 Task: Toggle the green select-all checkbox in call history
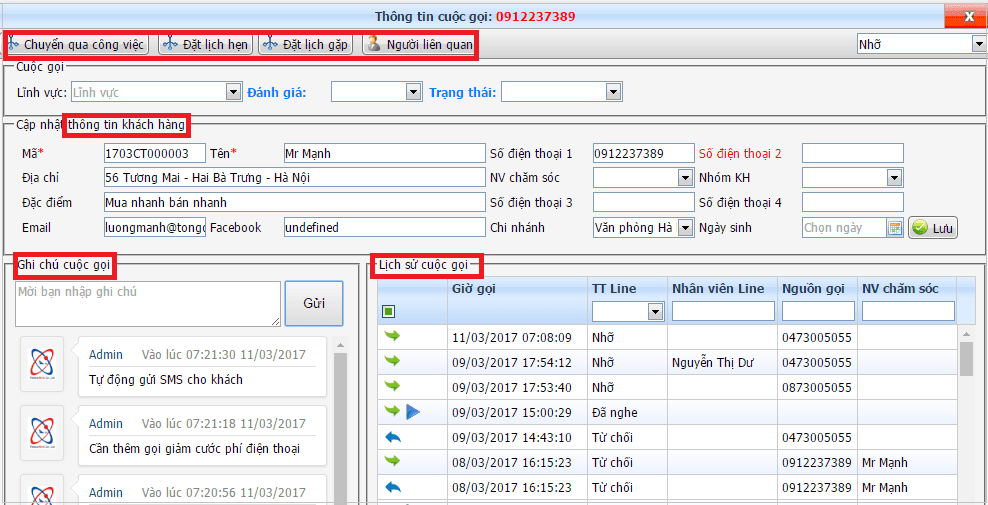point(389,312)
